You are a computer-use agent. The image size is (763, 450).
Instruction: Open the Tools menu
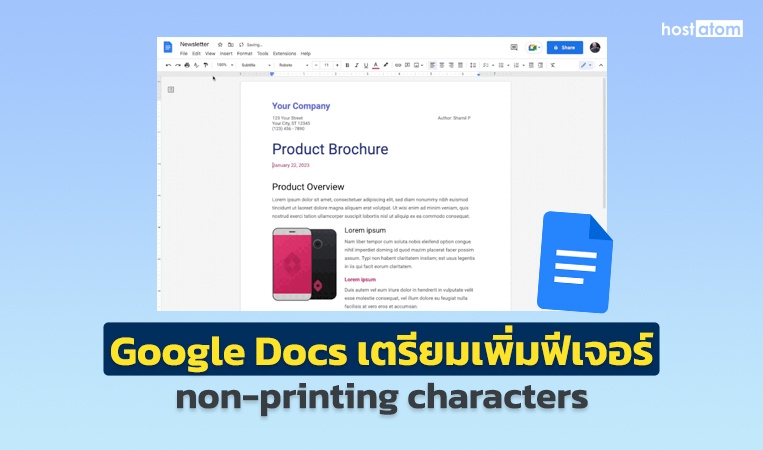click(263, 54)
